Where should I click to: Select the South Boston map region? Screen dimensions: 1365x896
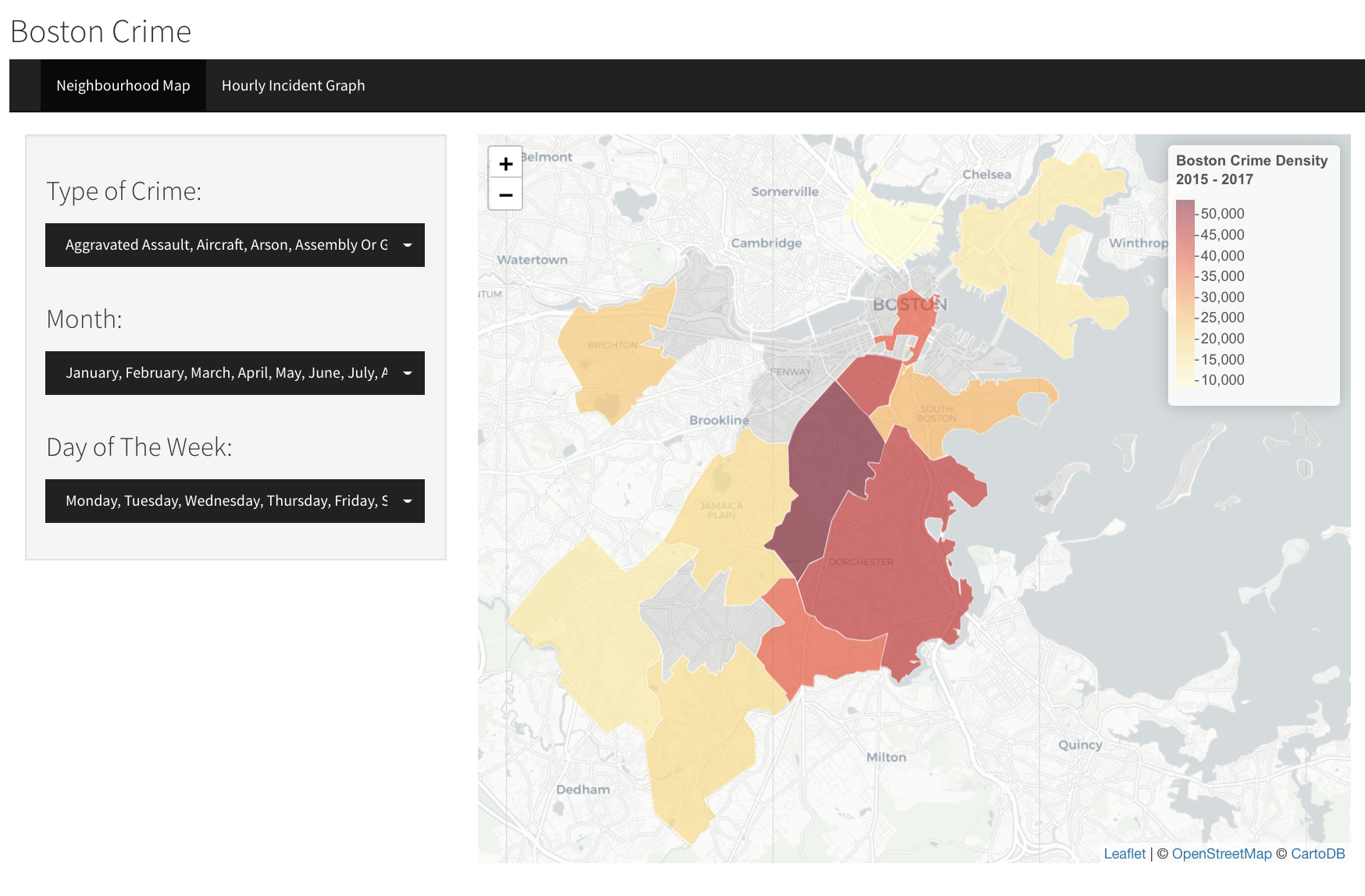coord(960,406)
